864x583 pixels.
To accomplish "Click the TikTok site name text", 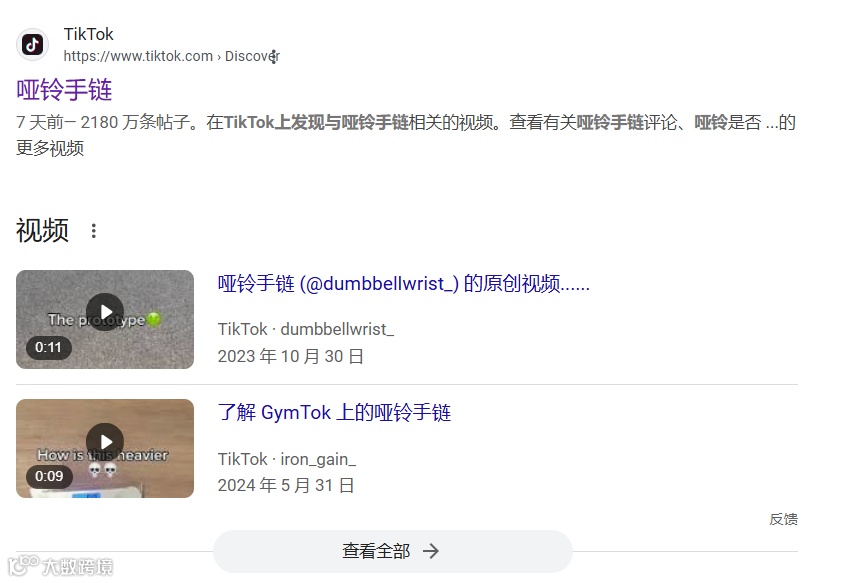I will click(x=88, y=34).
